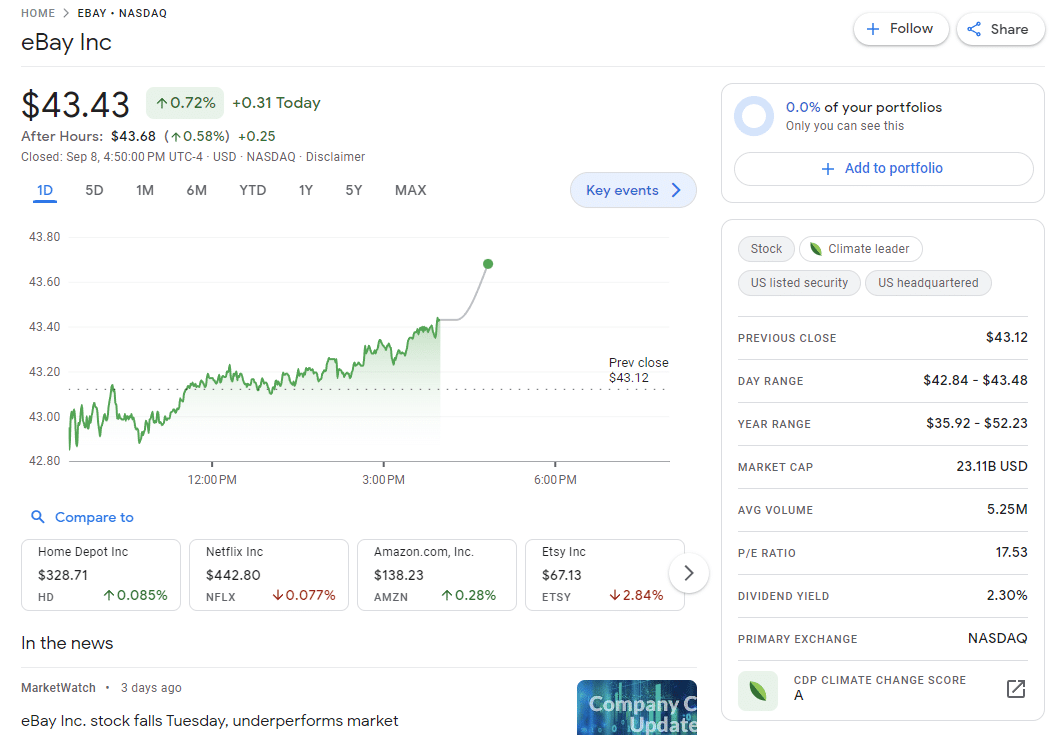Select the 1D chart range tab
1063x735 pixels.
[x=45, y=191]
